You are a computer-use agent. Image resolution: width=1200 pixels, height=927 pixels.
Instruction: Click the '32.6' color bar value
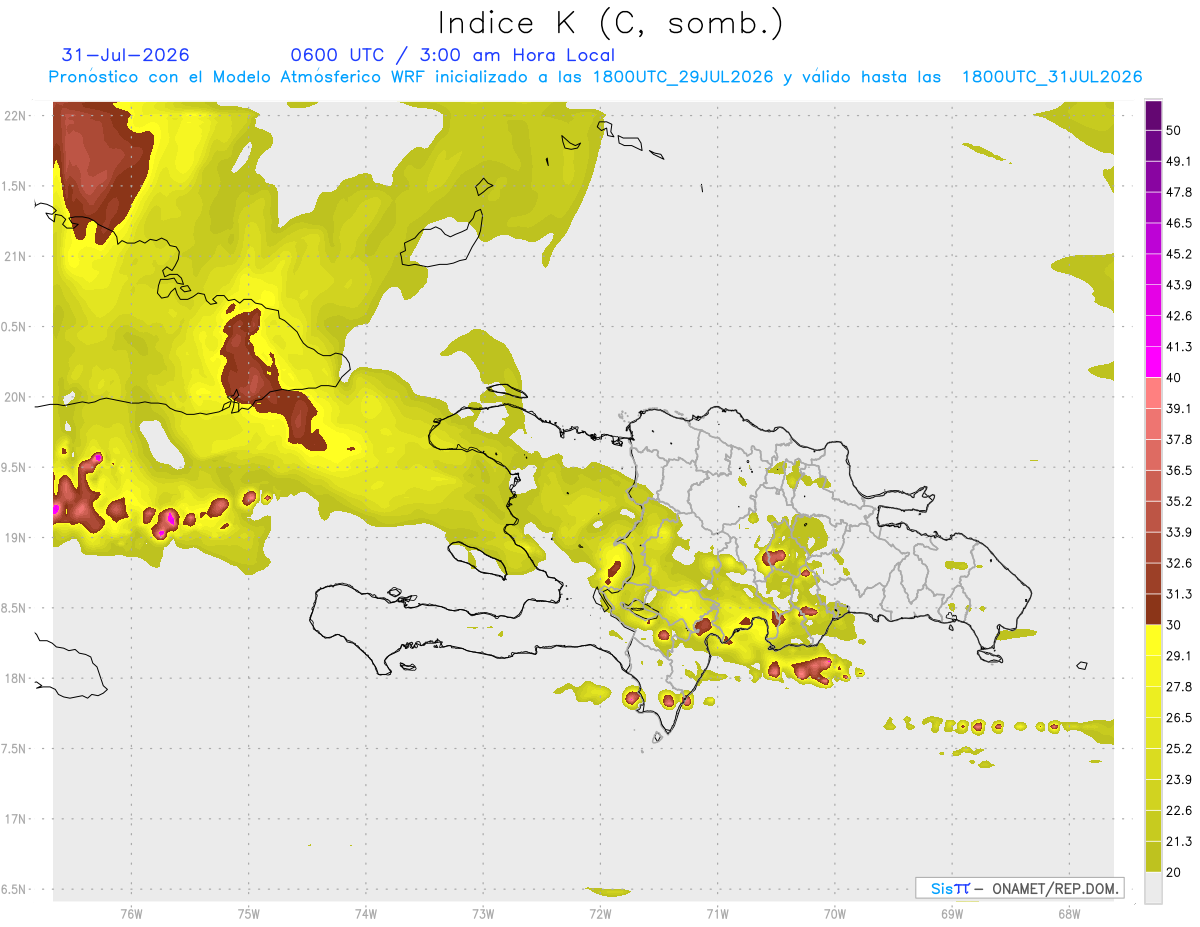[1179, 563]
